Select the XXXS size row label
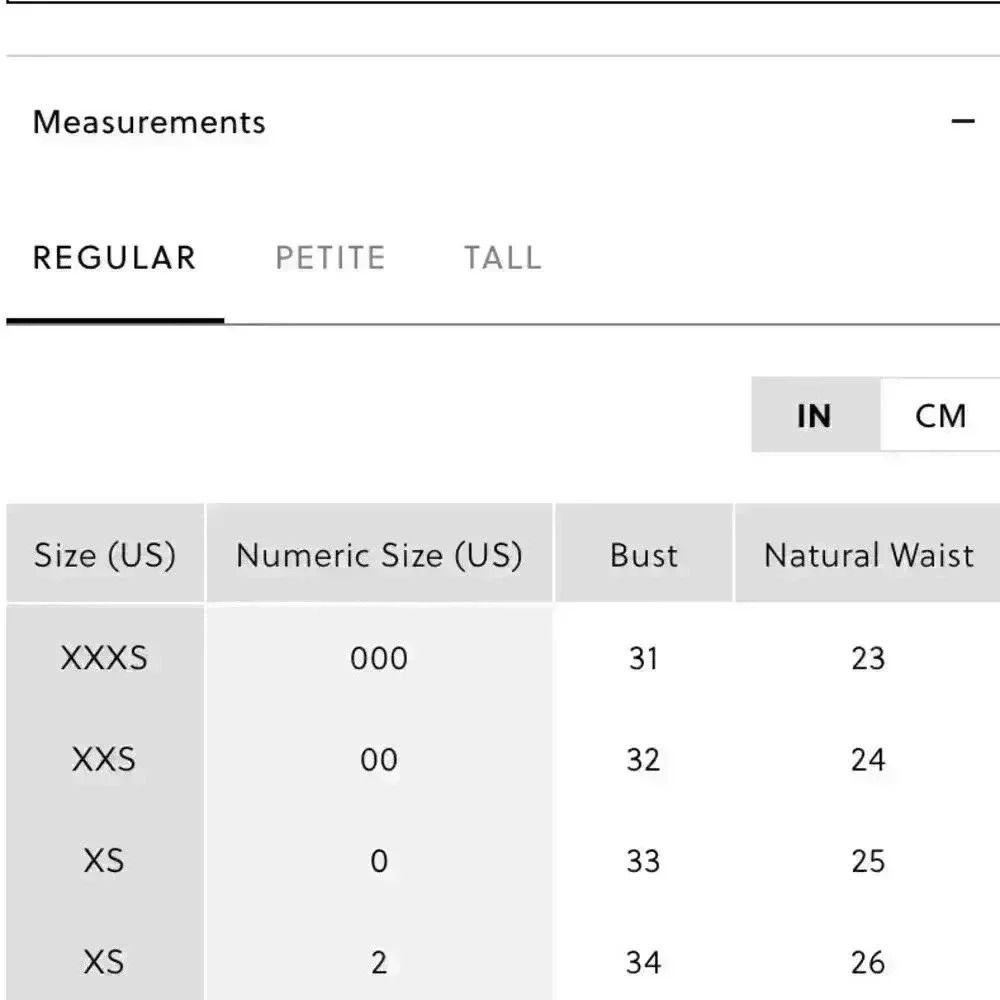 coord(105,658)
